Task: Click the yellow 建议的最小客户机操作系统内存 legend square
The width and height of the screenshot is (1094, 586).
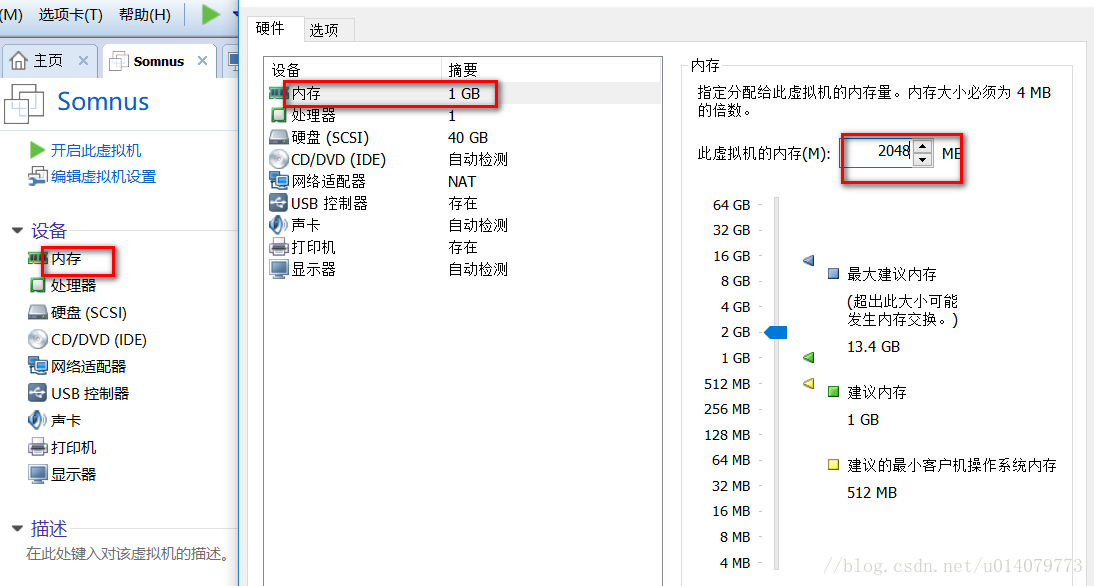Action: [x=833, y=464]
